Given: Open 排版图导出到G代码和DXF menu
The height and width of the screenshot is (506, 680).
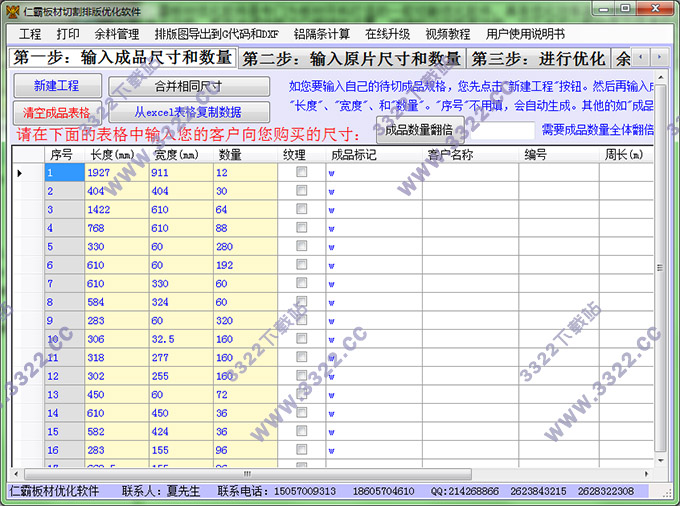Looking at the screenshot, I should pos(216,34).
